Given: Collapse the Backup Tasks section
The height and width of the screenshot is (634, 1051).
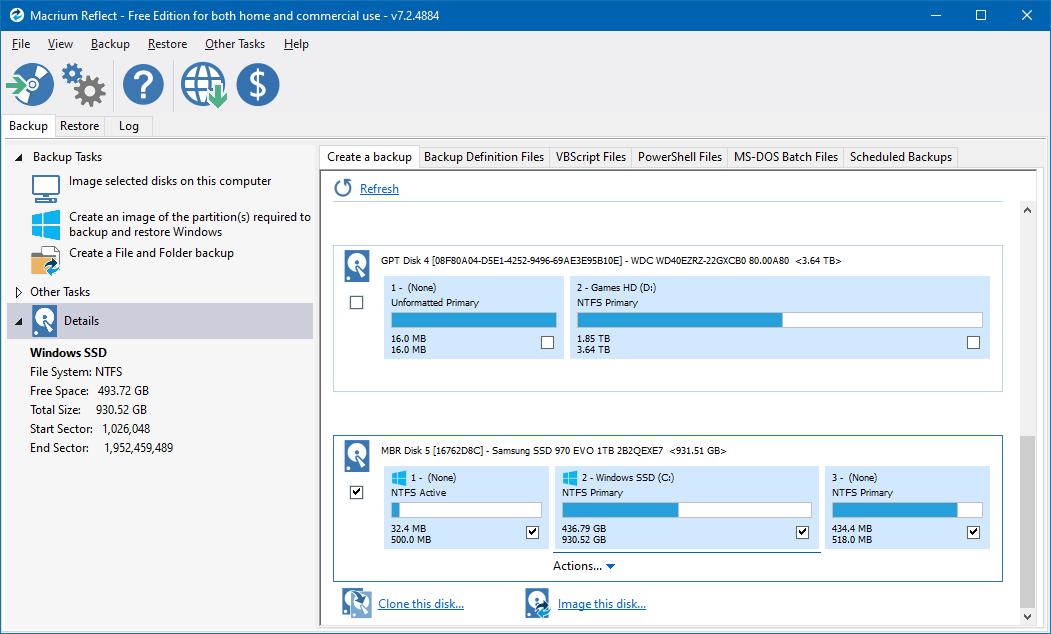Looking at the screenshot, I should pyautogui.click(x=19, y=157).
